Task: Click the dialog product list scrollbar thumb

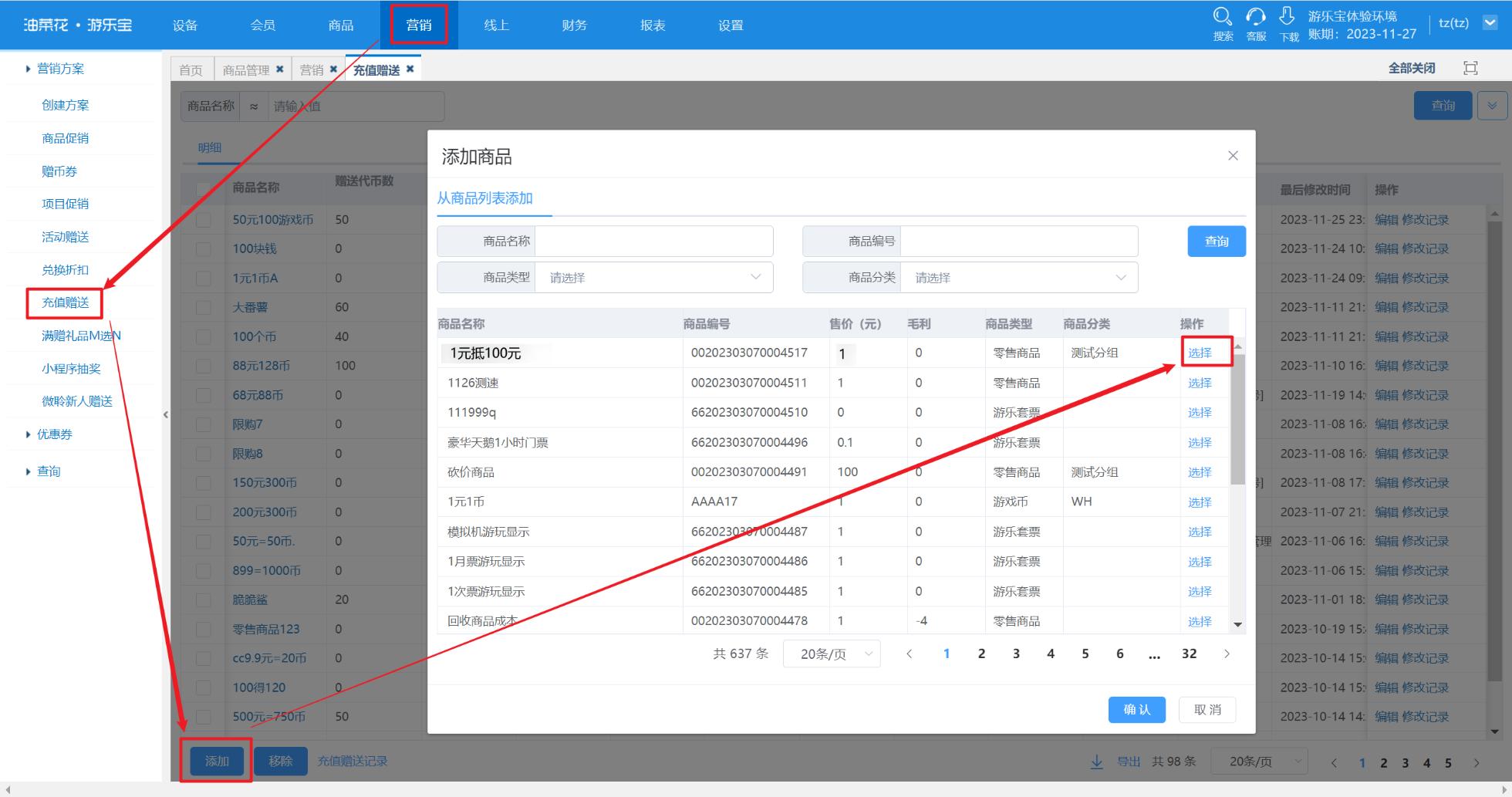Action: tap(1237, 418)
